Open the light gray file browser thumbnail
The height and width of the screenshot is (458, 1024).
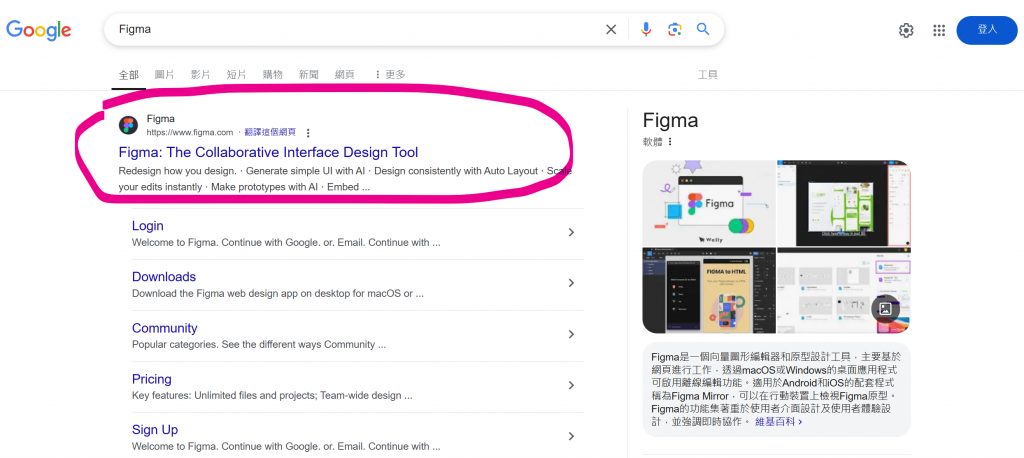point(844,291)
